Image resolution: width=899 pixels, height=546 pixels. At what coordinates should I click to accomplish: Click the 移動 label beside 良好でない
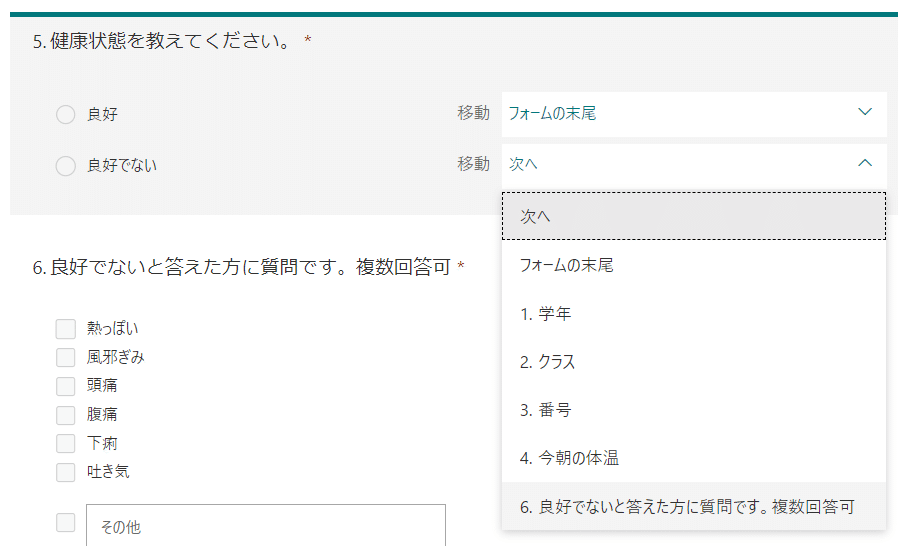pyautogui.click(x=473, y=164)
